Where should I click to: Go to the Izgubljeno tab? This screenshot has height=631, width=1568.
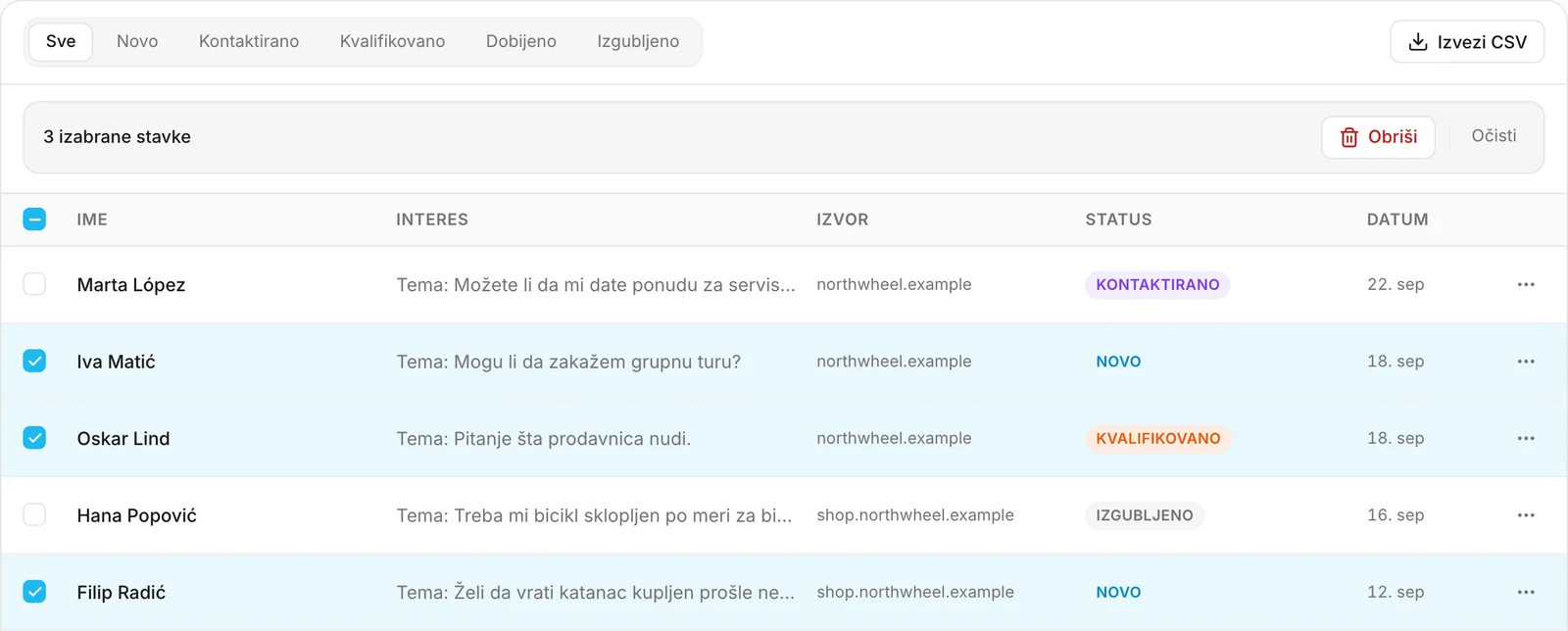tap(638, 42)
